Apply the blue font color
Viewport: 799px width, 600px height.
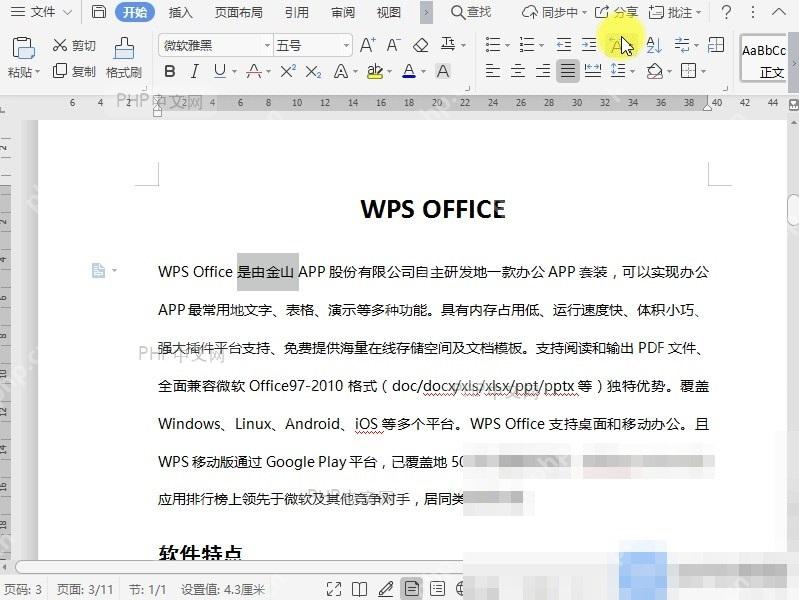pyautogui.click(x=409, y=71)
